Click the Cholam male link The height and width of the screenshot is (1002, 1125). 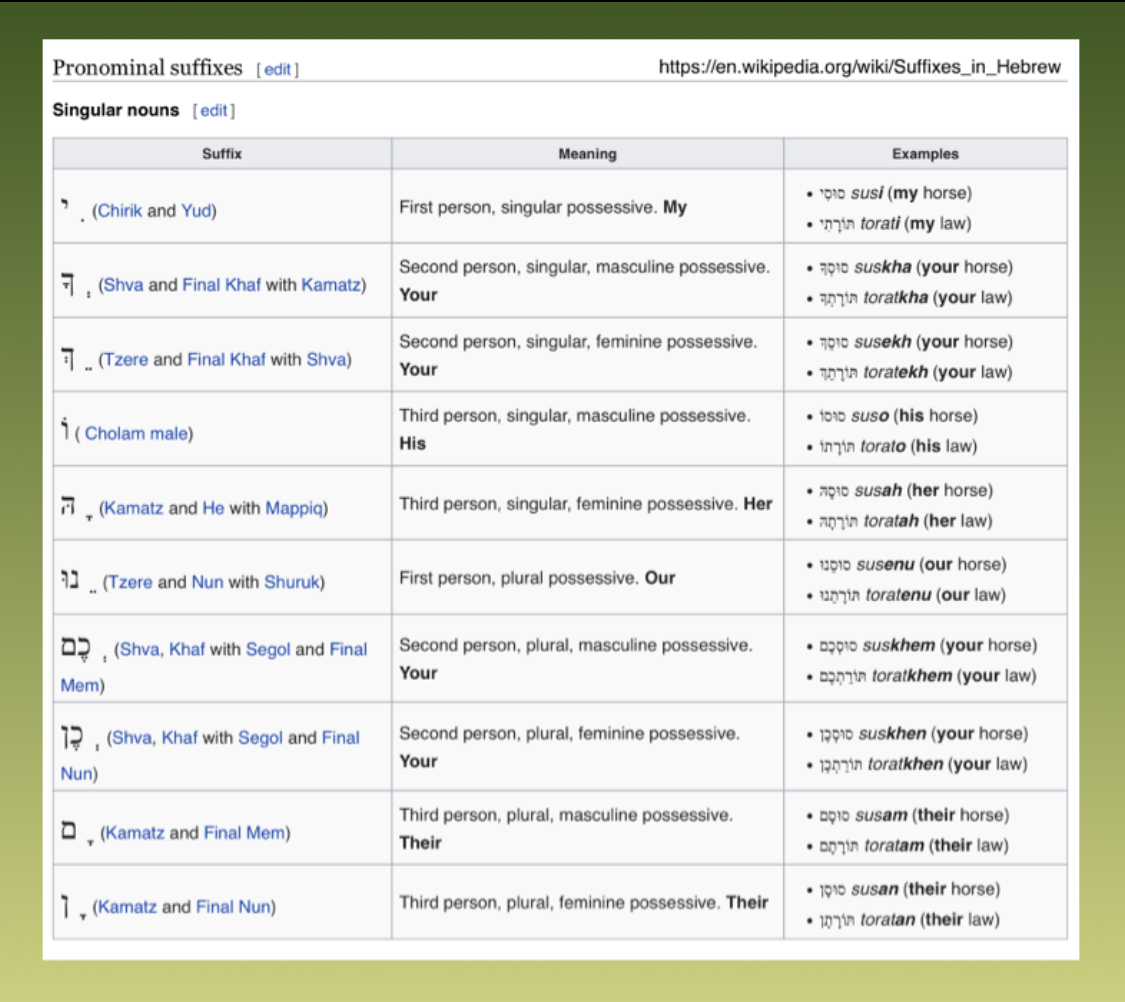click(x=137, y=434)
